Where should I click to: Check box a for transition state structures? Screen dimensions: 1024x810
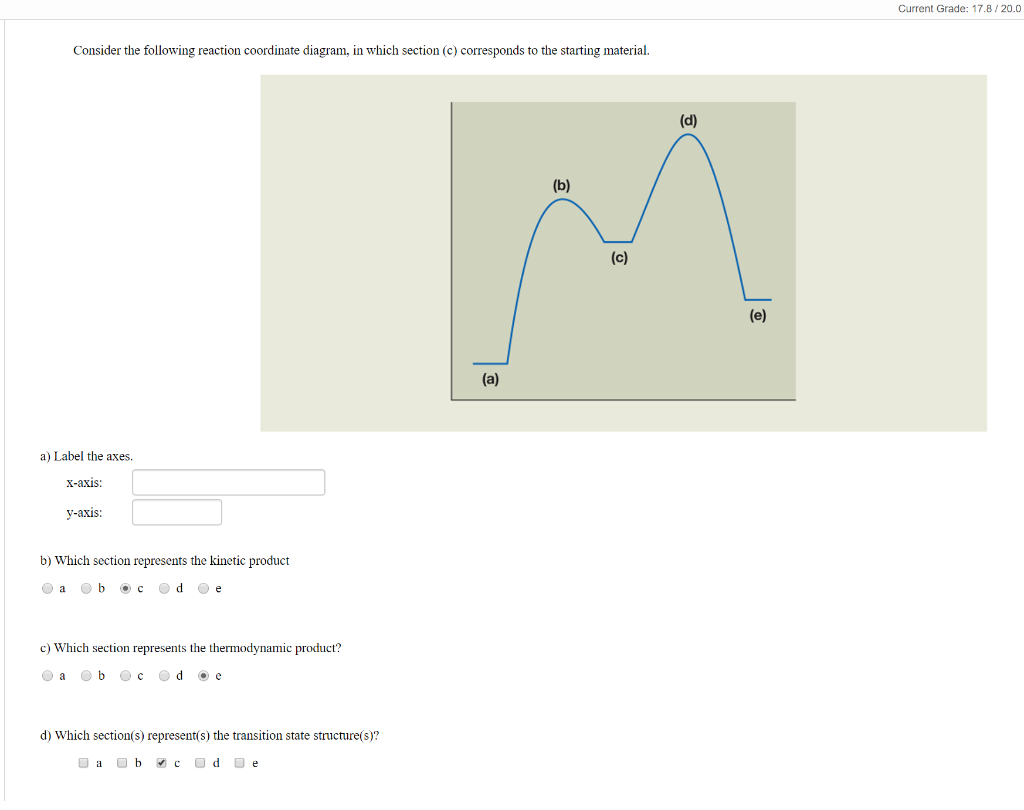click(83, 762)
